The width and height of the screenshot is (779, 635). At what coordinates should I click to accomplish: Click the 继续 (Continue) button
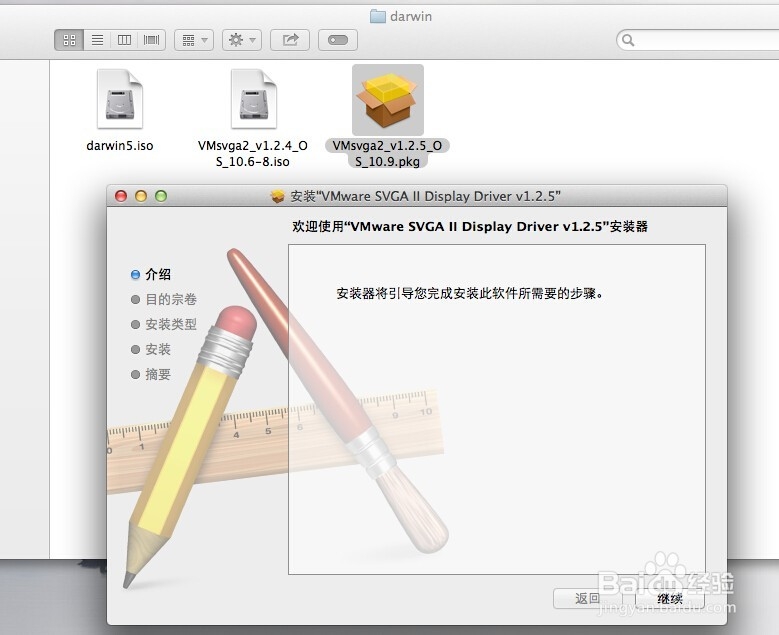point(670,598)
